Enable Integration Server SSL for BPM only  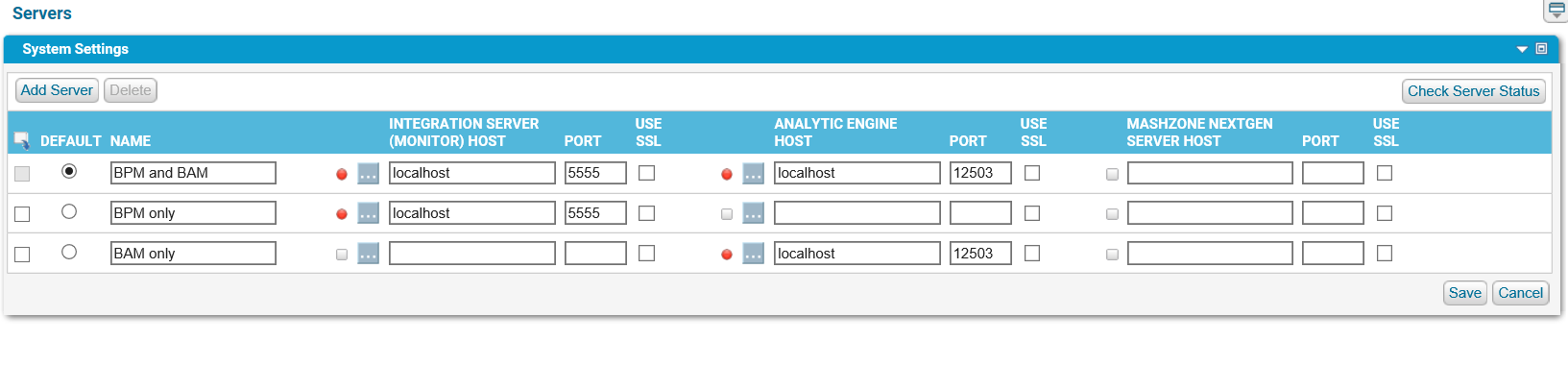647,213
